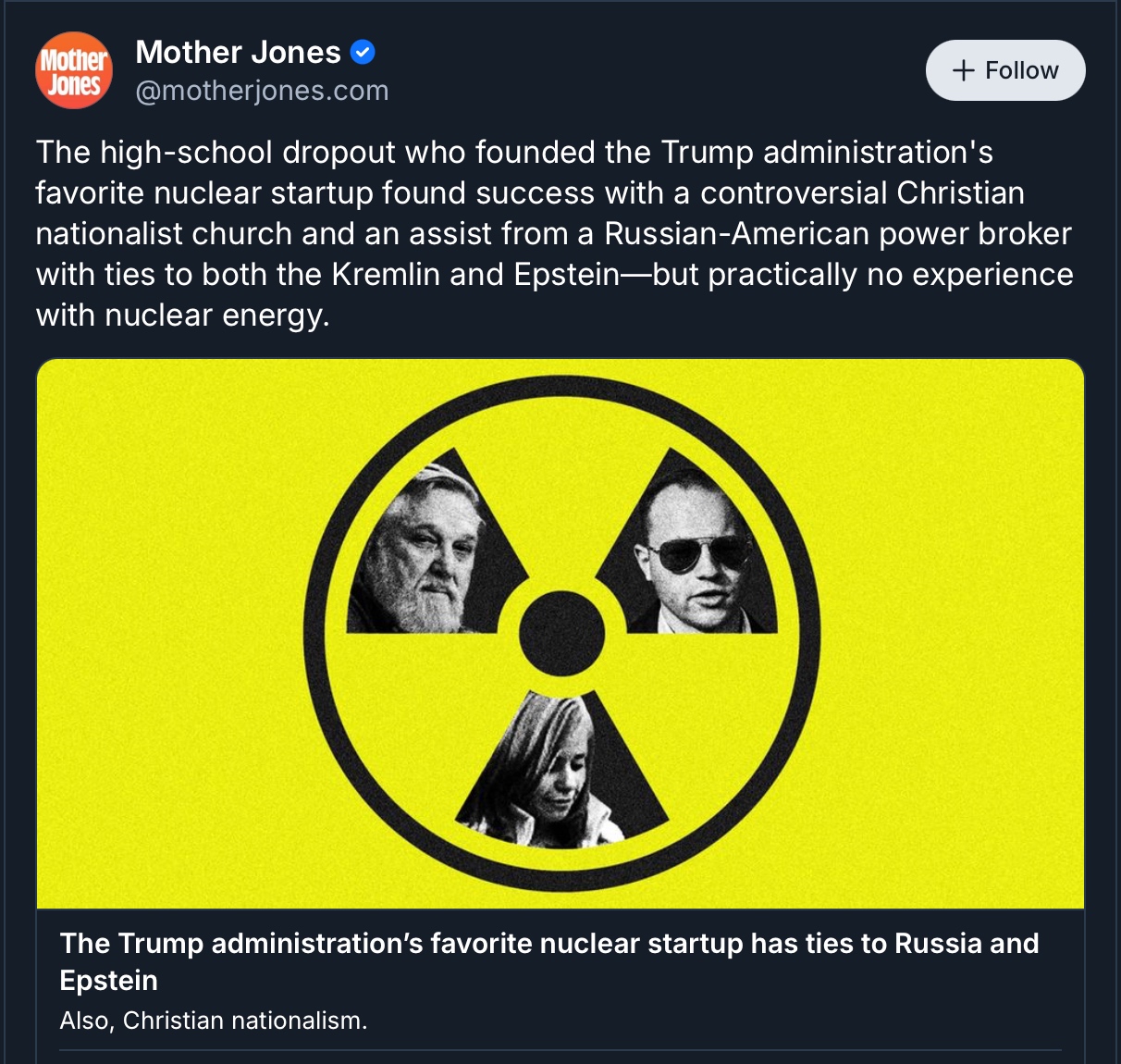
Task: Click the "Also, Christian nationalism." description
Action: pos(214,1021)
